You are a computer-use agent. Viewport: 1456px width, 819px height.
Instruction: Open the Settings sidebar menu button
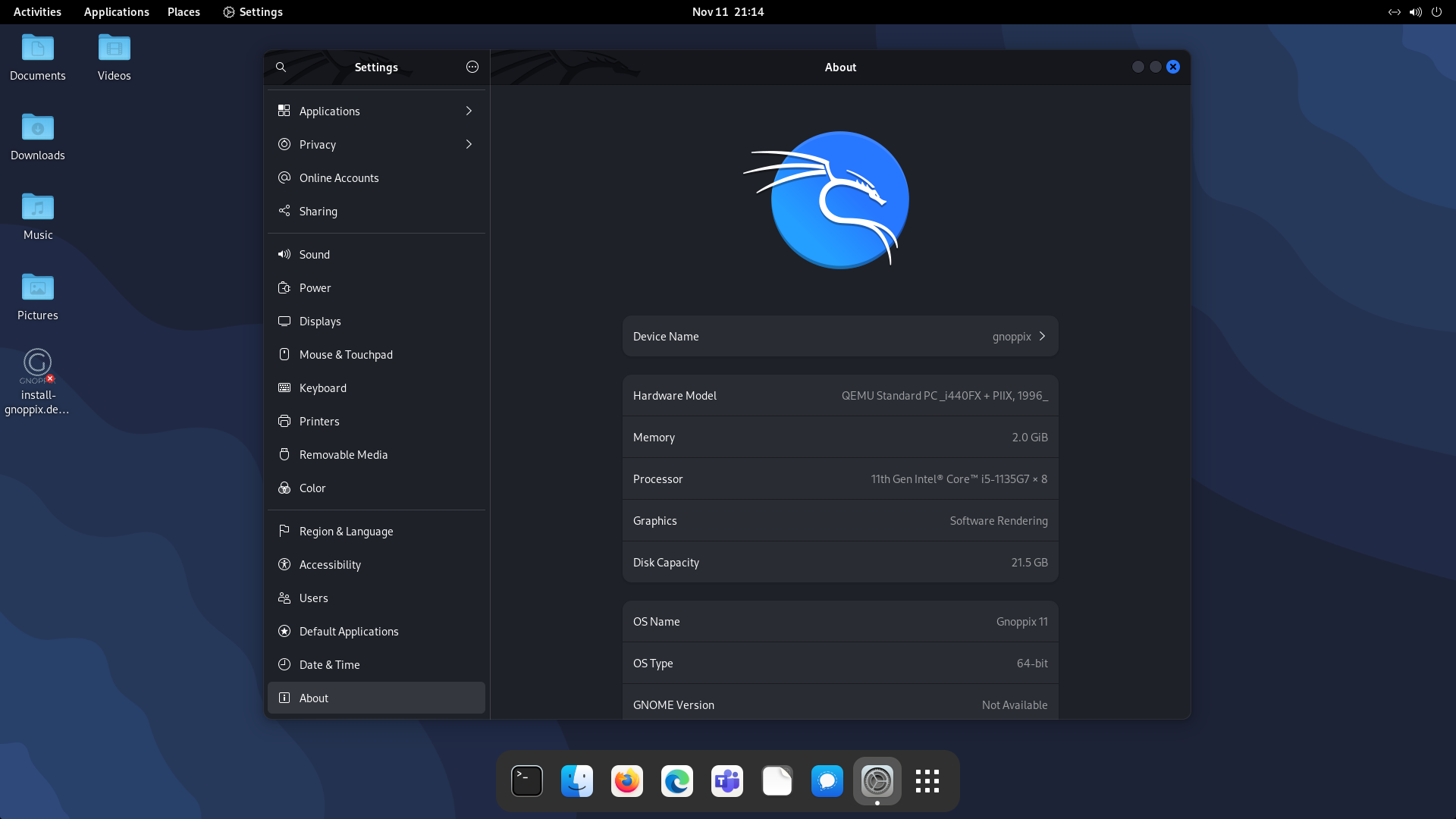(x=472, y=67)
